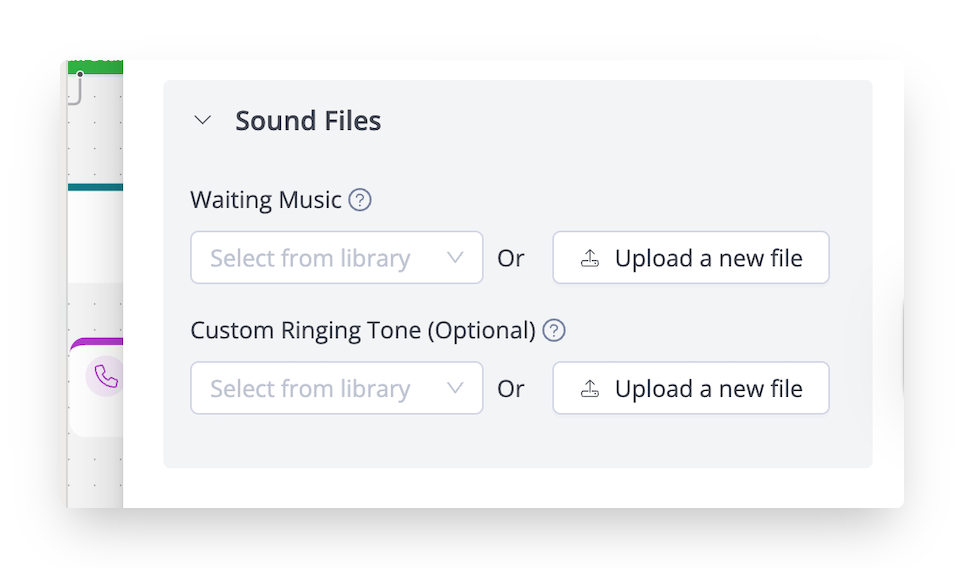Open the Custom Ringing Tone library dropdown
Screen dimensions: 964x568
coord(336,388)
